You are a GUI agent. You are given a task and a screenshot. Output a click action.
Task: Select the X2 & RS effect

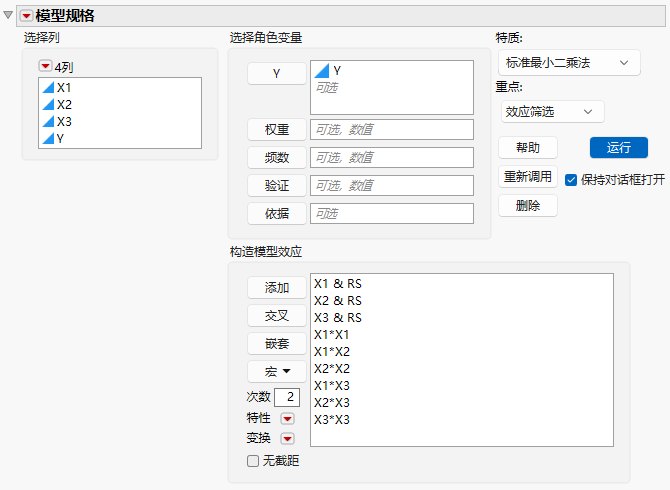(x=338, y=301)
